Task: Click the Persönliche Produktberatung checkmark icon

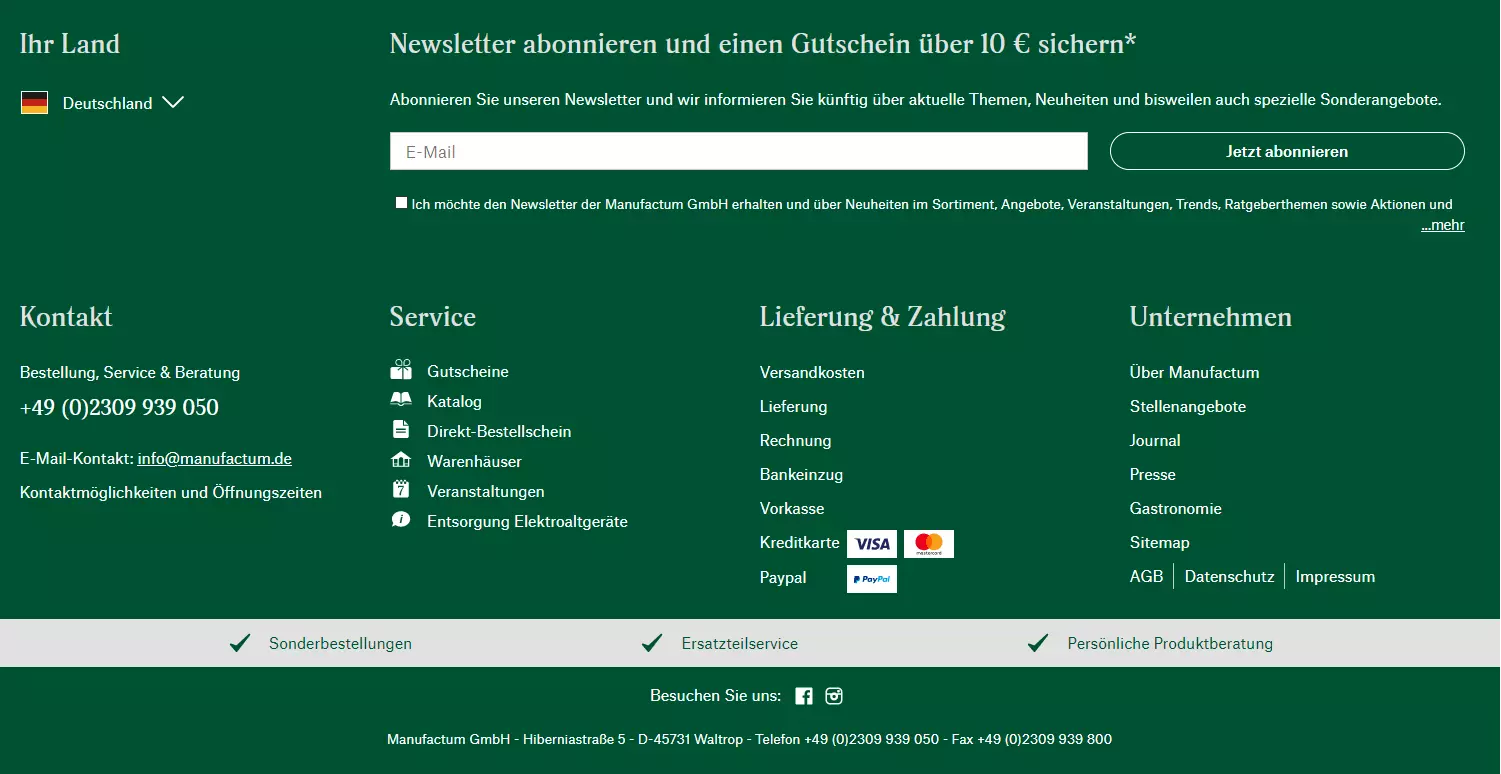Action: (x=1038, y=643)
